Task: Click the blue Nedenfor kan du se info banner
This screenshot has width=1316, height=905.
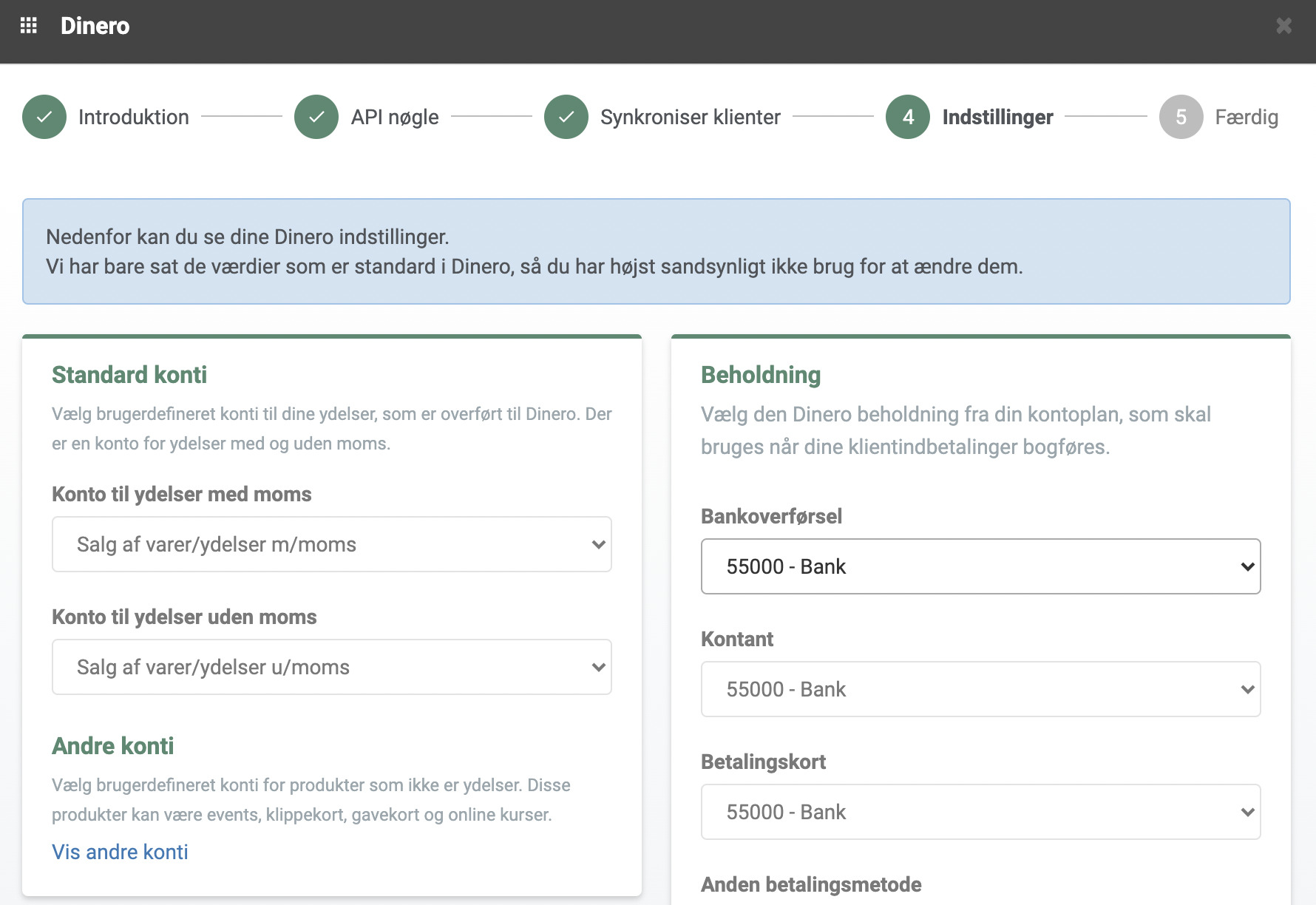Action: (657, 251)
